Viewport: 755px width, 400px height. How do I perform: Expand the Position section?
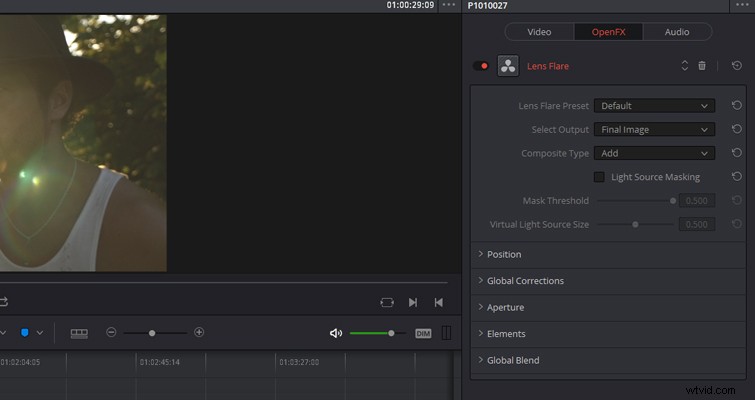(609, 254)
